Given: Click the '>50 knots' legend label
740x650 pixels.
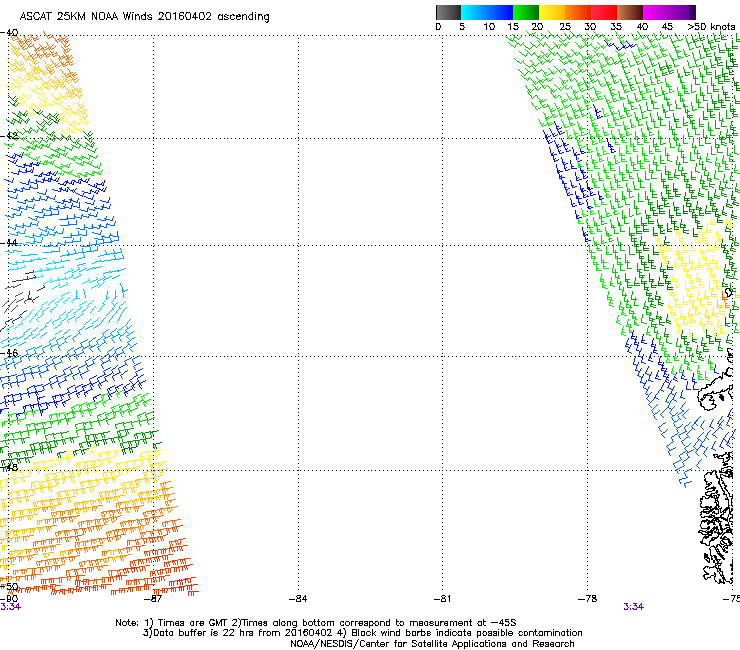Looking at the screenshot, I should [711, 27].
